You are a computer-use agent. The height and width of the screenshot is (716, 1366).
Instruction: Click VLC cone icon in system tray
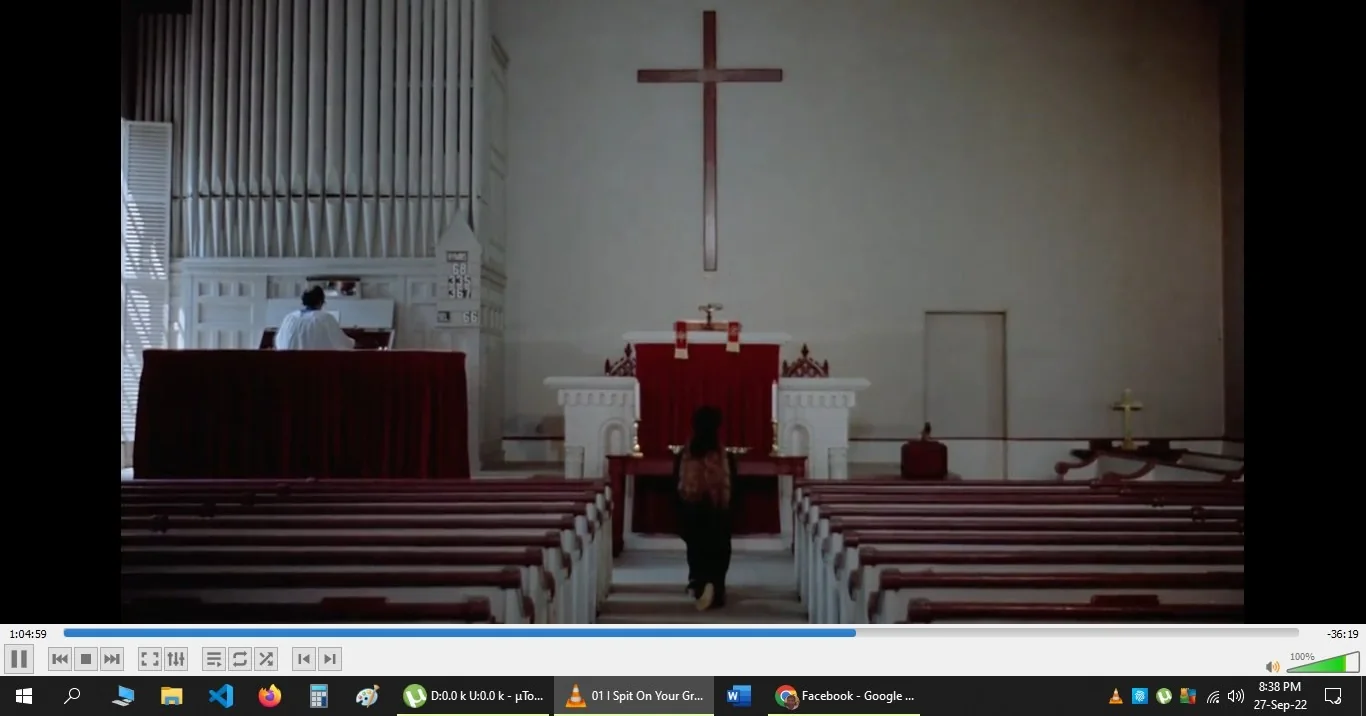pos(1116,696)
